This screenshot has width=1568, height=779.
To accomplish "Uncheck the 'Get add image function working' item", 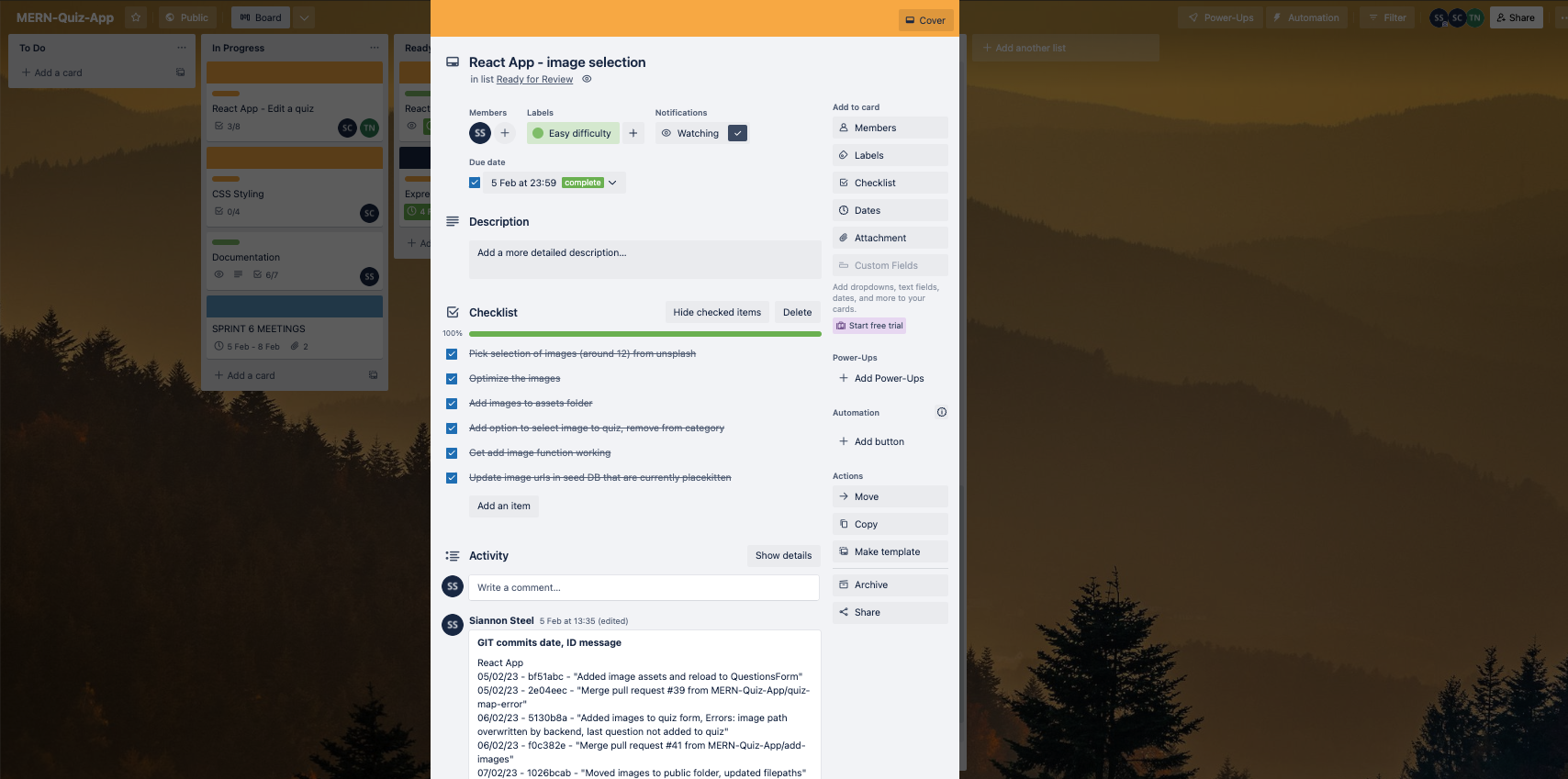I will pos(452,453).
